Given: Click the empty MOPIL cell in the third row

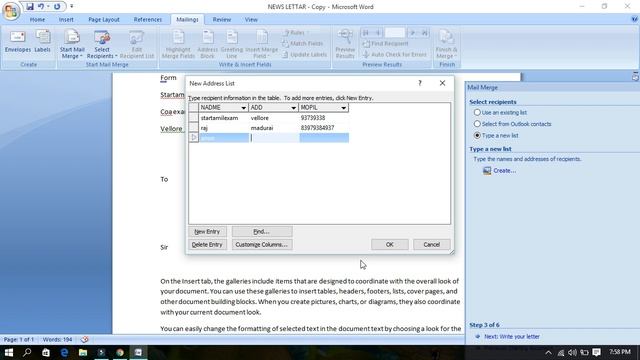Looking at the screenshot, I should (324, 138).
